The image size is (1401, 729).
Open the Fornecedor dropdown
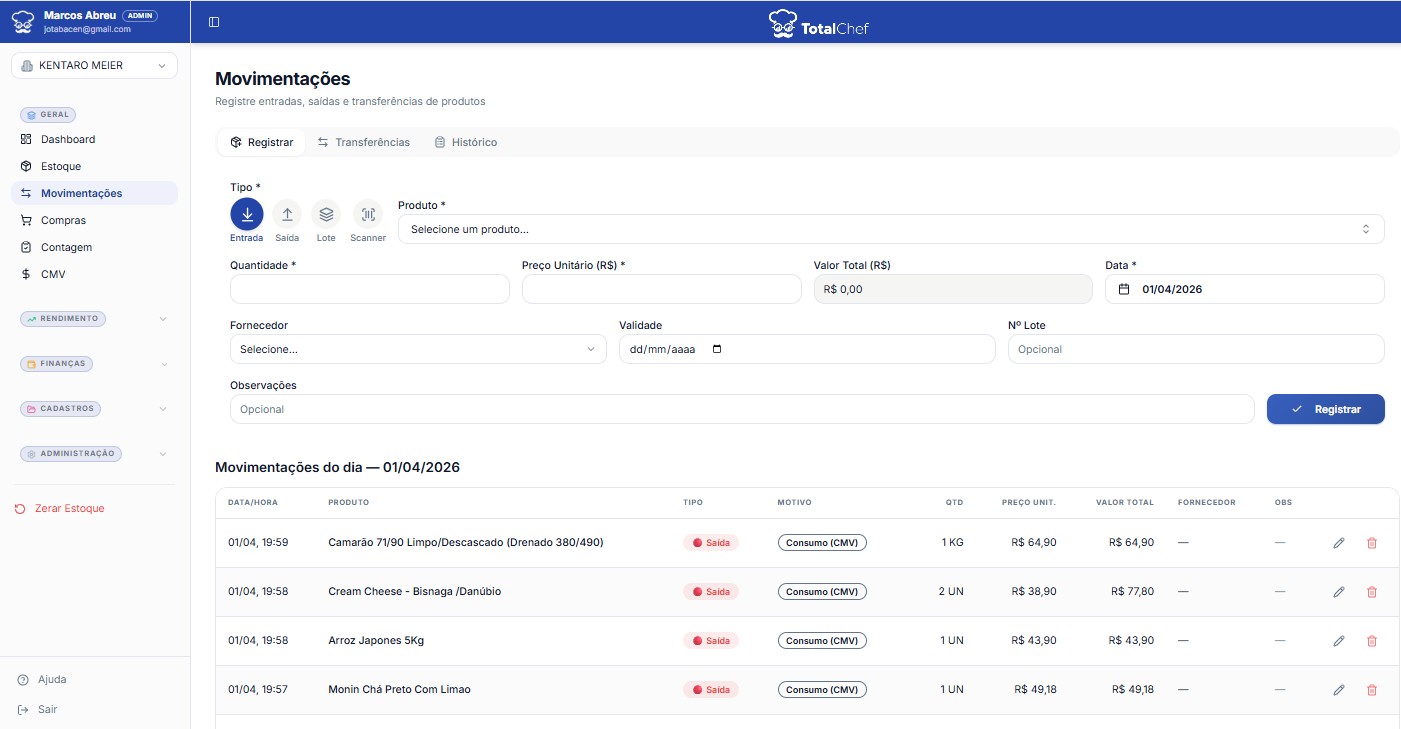(417, 349)
